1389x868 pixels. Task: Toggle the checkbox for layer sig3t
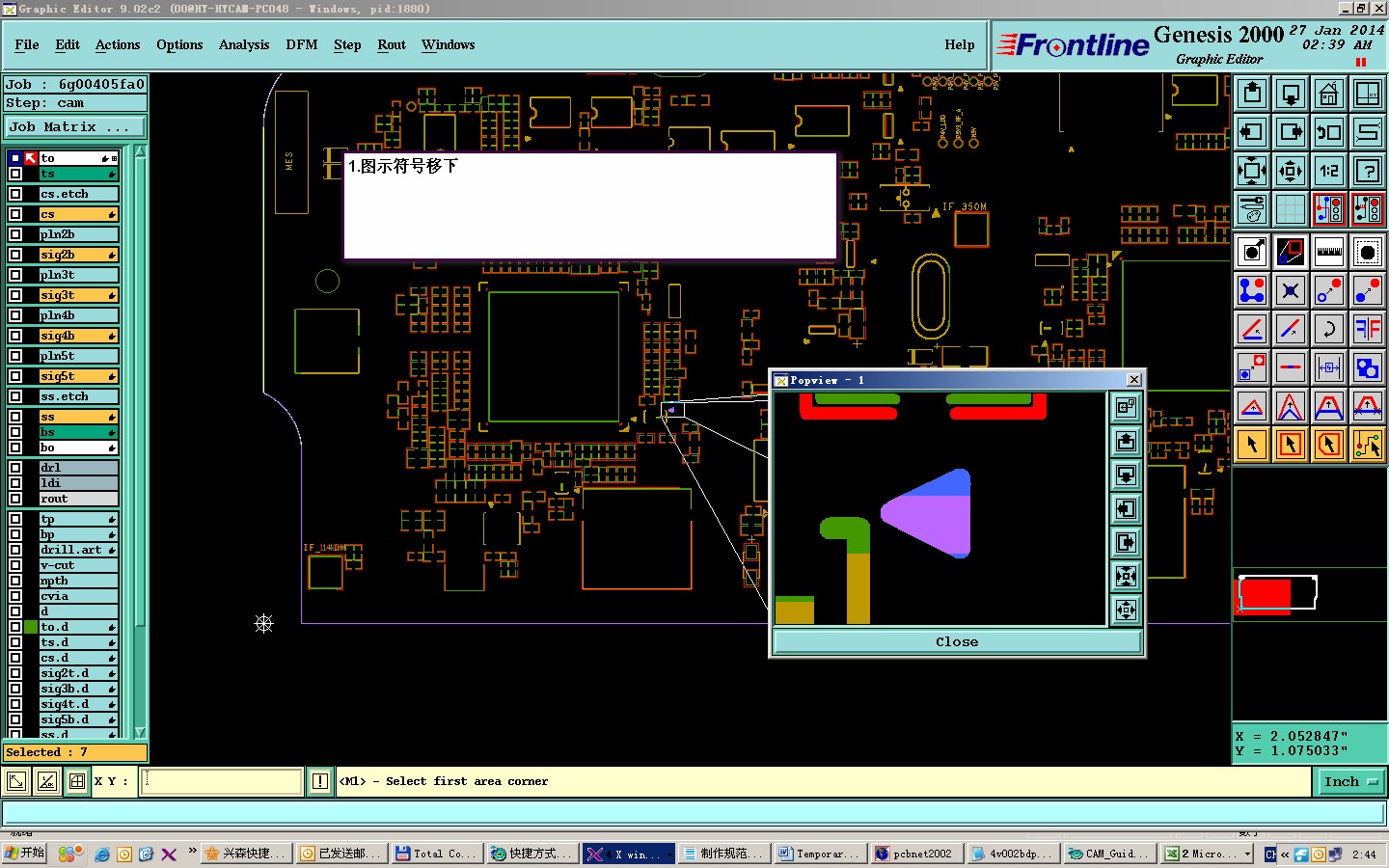pyautogui.click(x=15, y=295)
